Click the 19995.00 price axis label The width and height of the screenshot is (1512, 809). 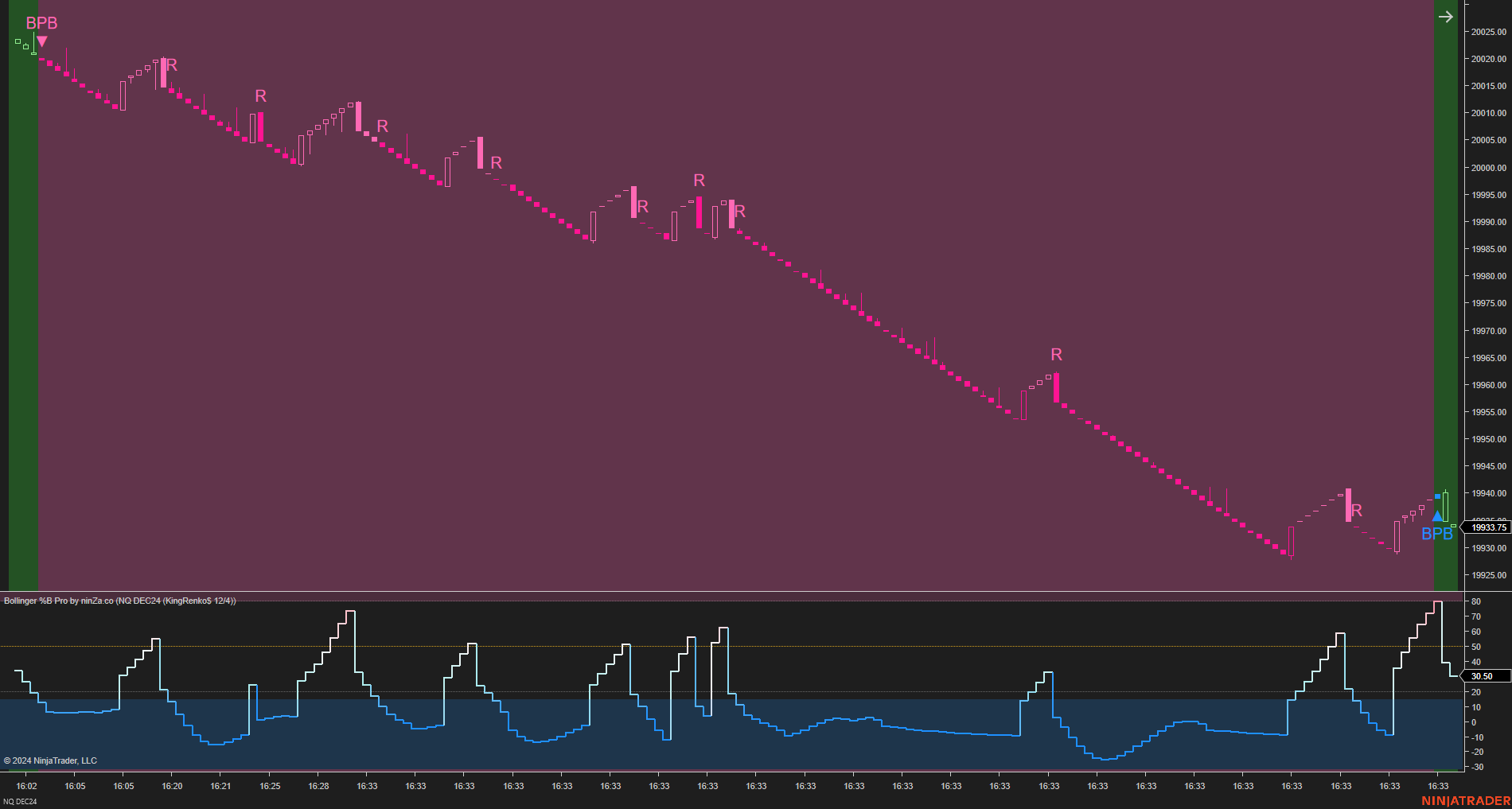pos(1488,195)
